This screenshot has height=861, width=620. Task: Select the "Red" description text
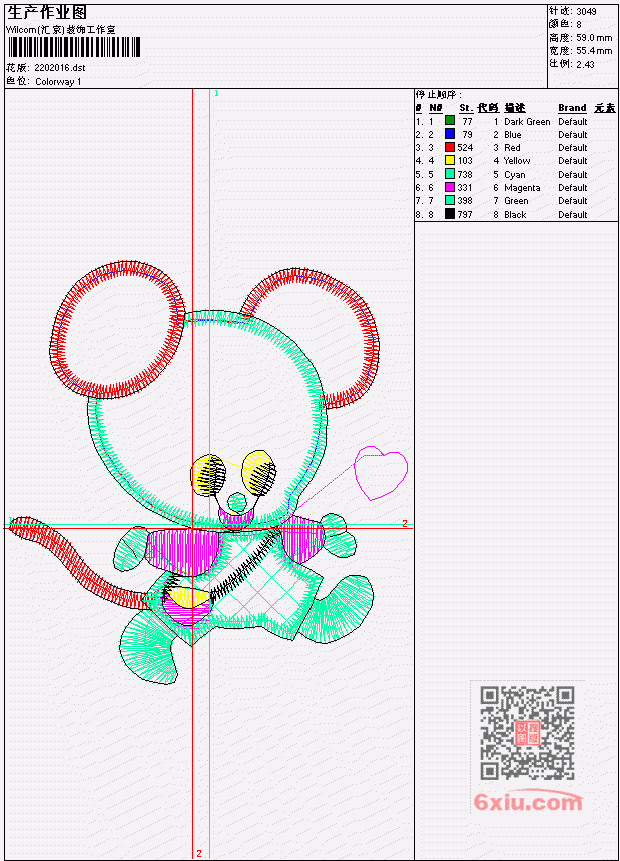click(512, 148)
